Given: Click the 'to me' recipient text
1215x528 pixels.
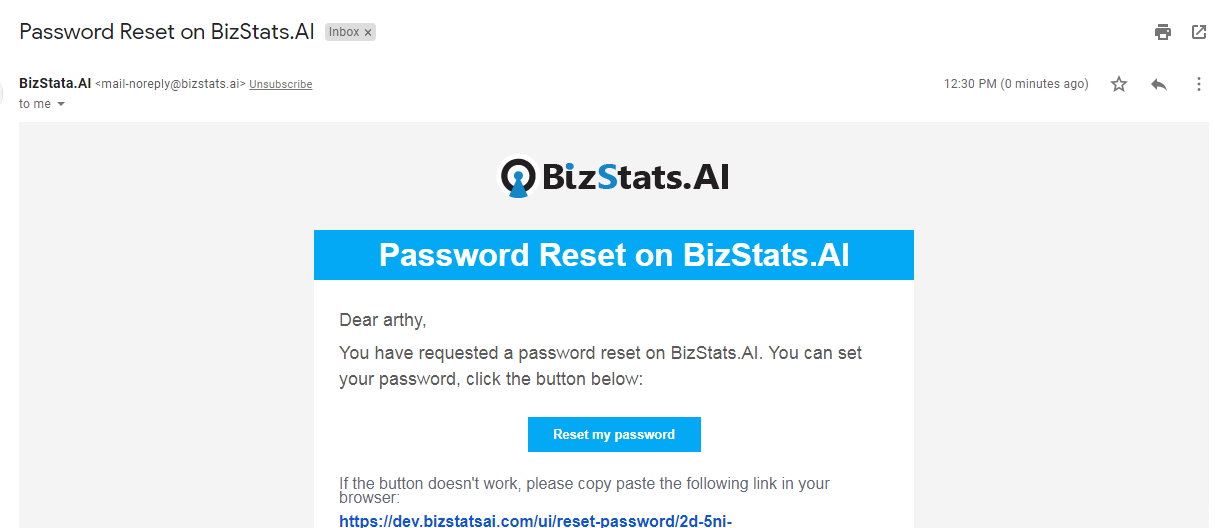Looking at the screenshot, I should [35, 104].
